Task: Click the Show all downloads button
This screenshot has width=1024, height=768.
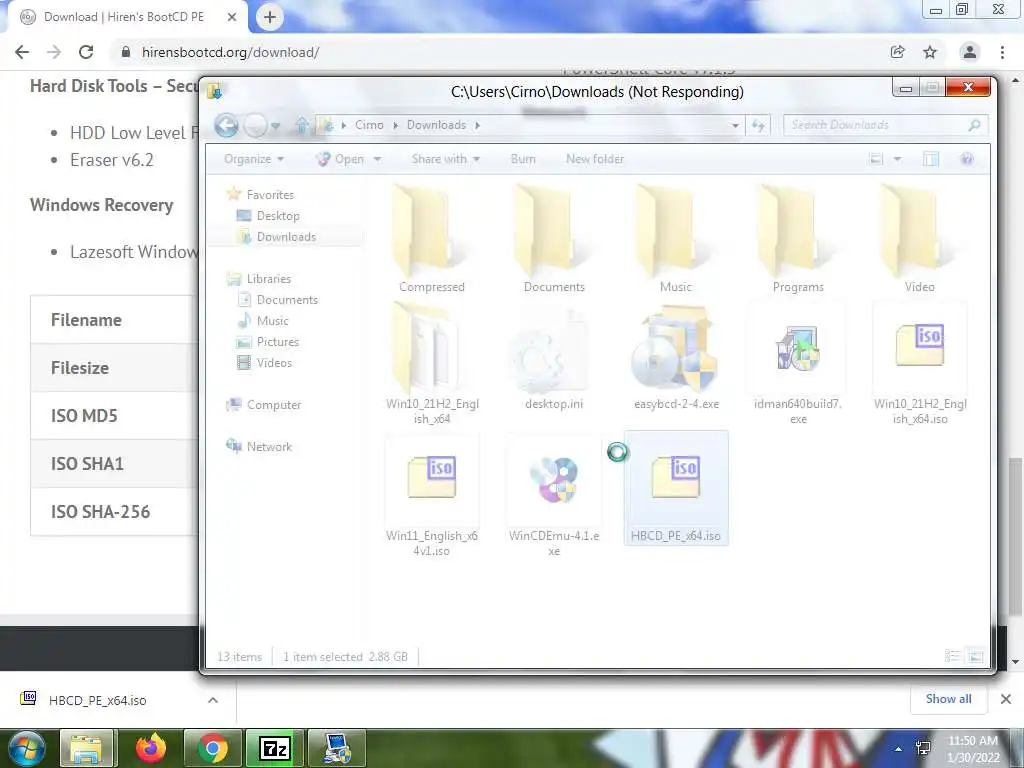Action: pyautogui.click(x=948, y=699)
